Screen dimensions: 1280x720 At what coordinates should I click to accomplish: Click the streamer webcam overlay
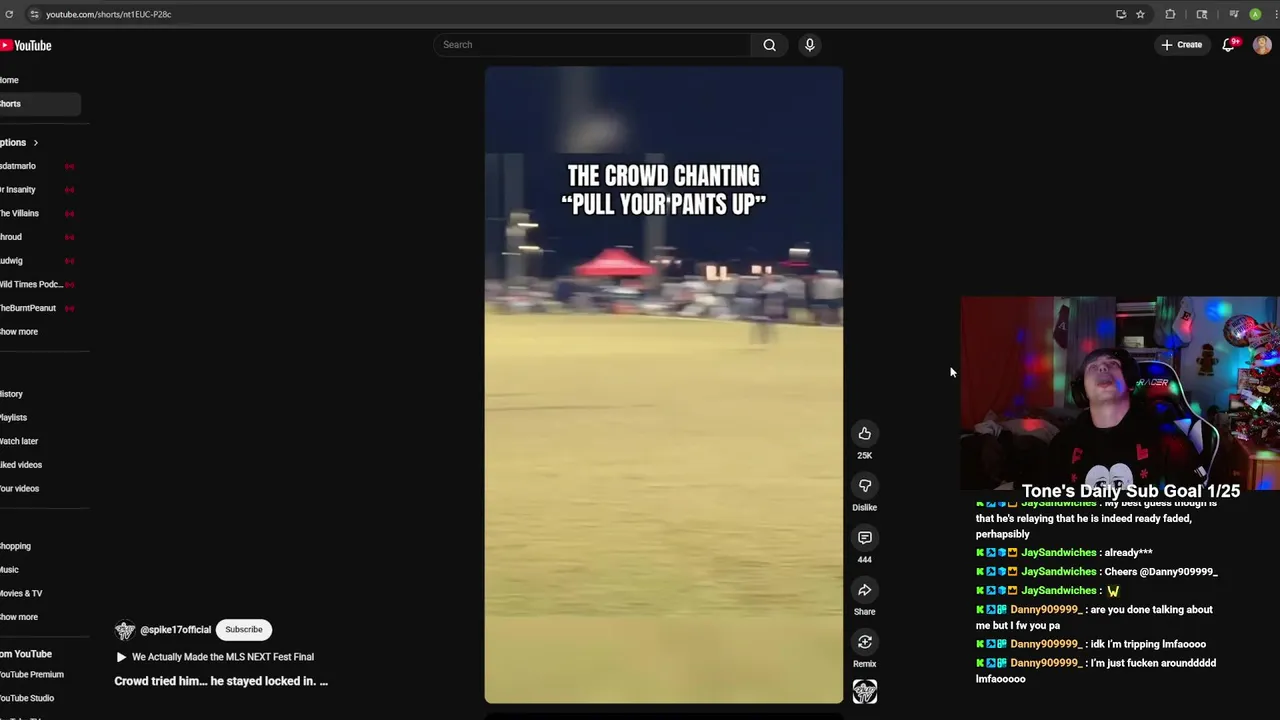(1120, 392)
